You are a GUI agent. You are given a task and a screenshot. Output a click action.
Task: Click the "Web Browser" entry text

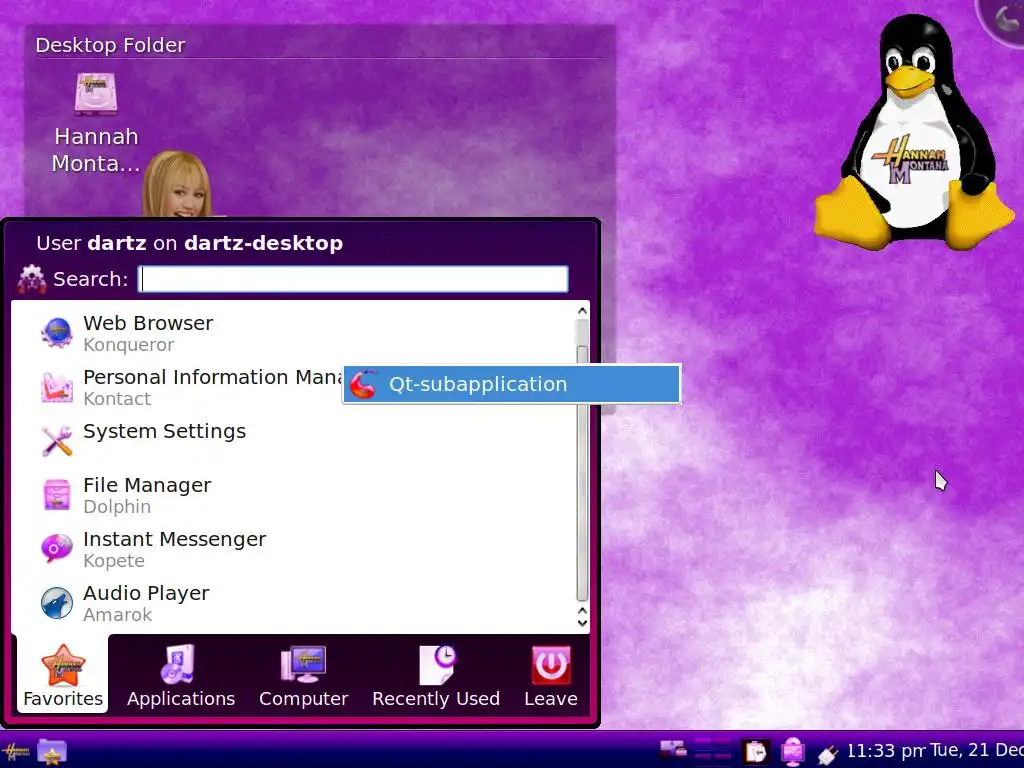pos(148,323)
